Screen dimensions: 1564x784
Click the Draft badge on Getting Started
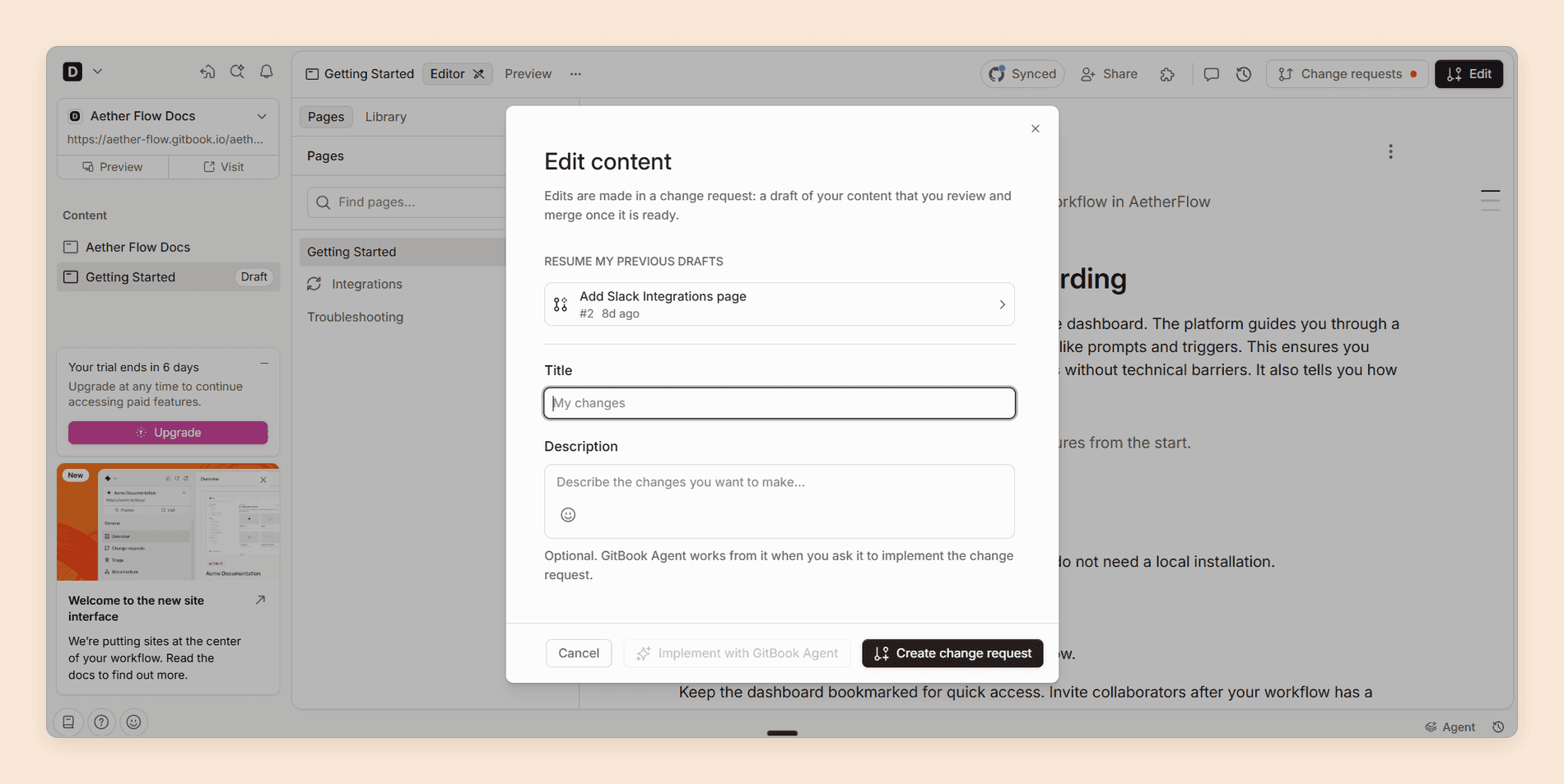tap(254, 277)
